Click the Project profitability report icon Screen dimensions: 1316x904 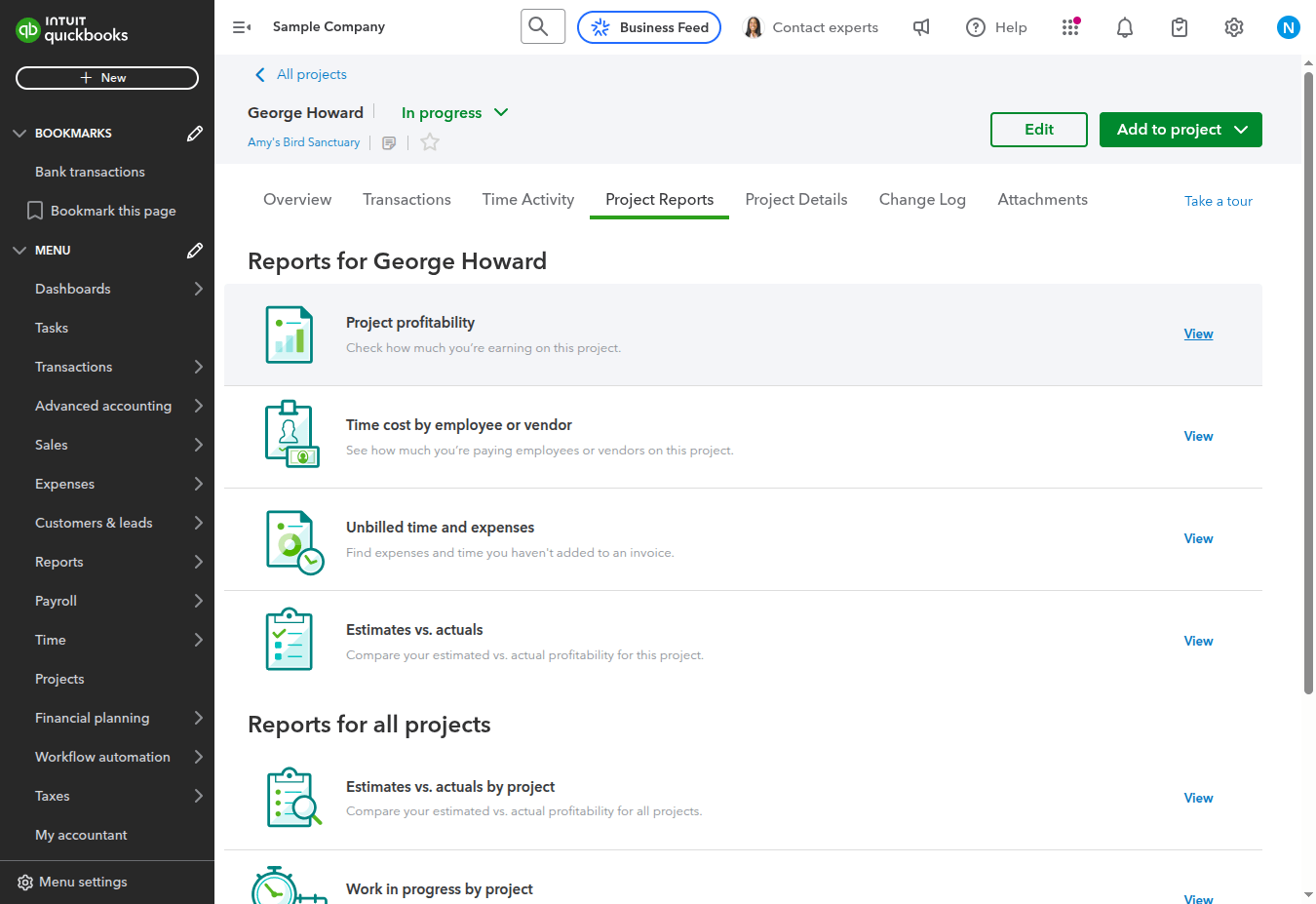point(290,334)
